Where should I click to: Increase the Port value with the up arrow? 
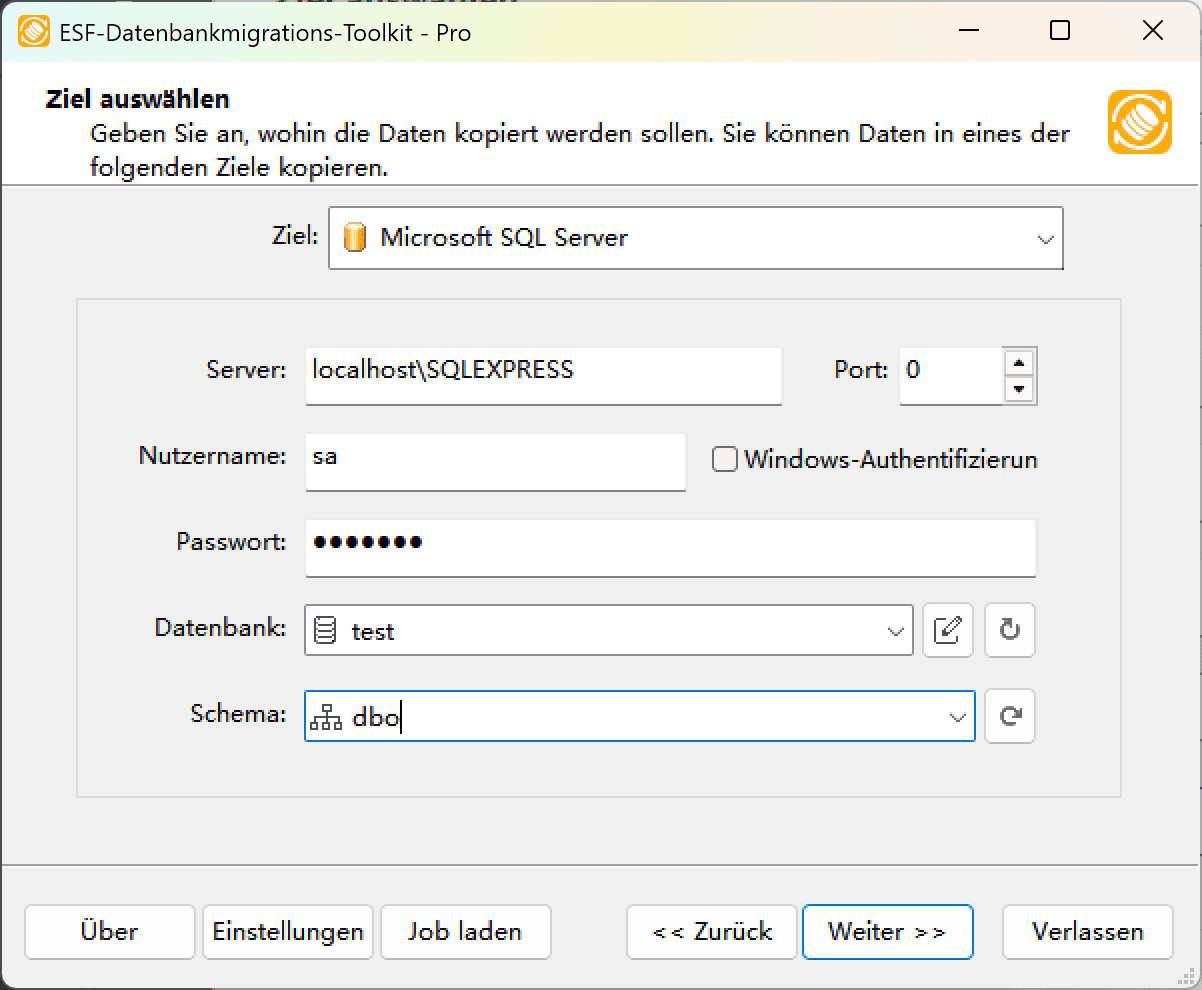(1020, 363)
